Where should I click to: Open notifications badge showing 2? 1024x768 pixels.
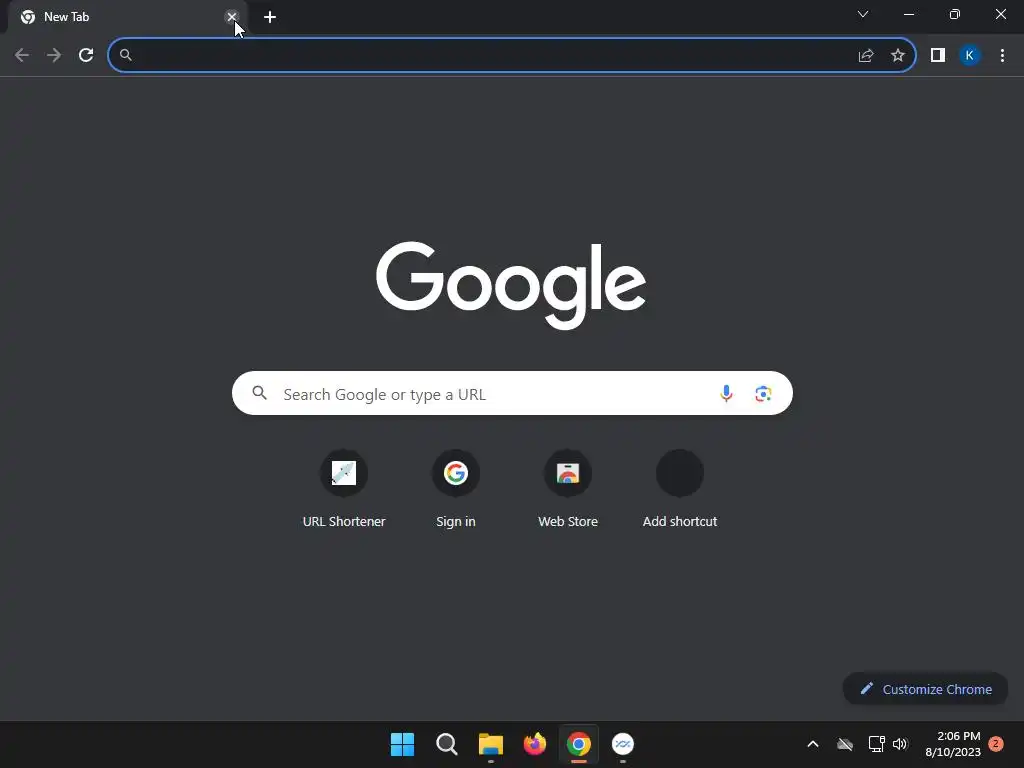(x=996, y=744)
